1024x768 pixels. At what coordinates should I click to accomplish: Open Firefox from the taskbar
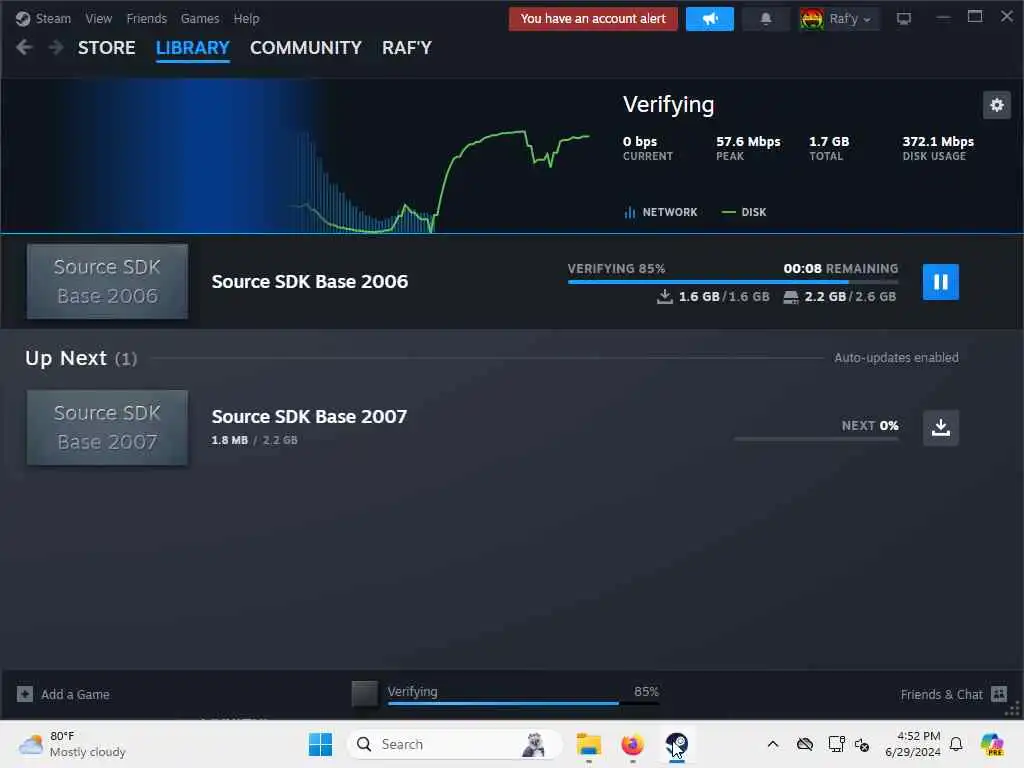632,744
